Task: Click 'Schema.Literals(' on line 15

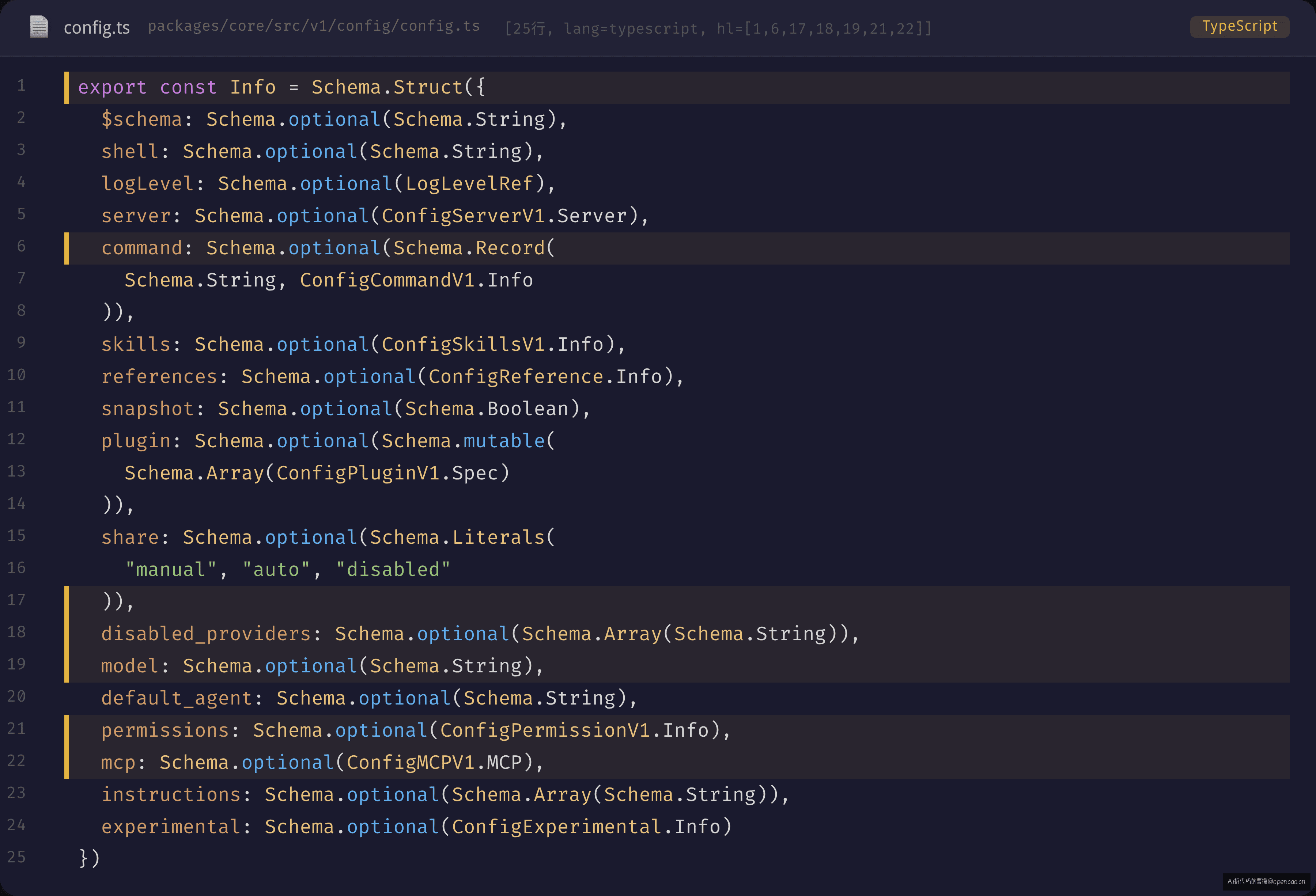Action: (x=463, y=538)
